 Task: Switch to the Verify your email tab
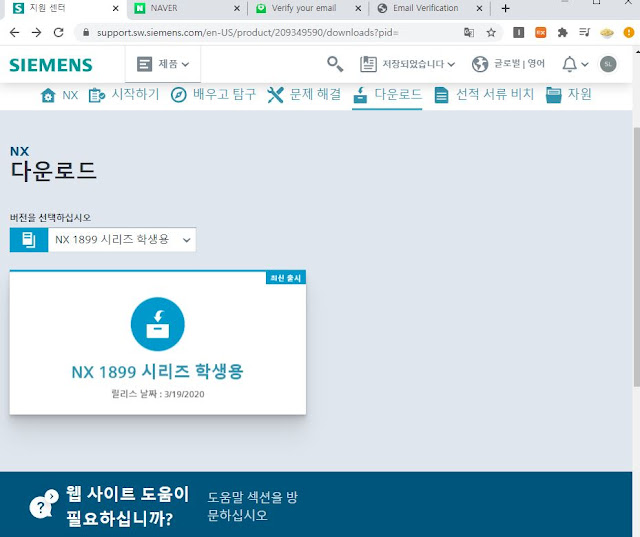304,8
